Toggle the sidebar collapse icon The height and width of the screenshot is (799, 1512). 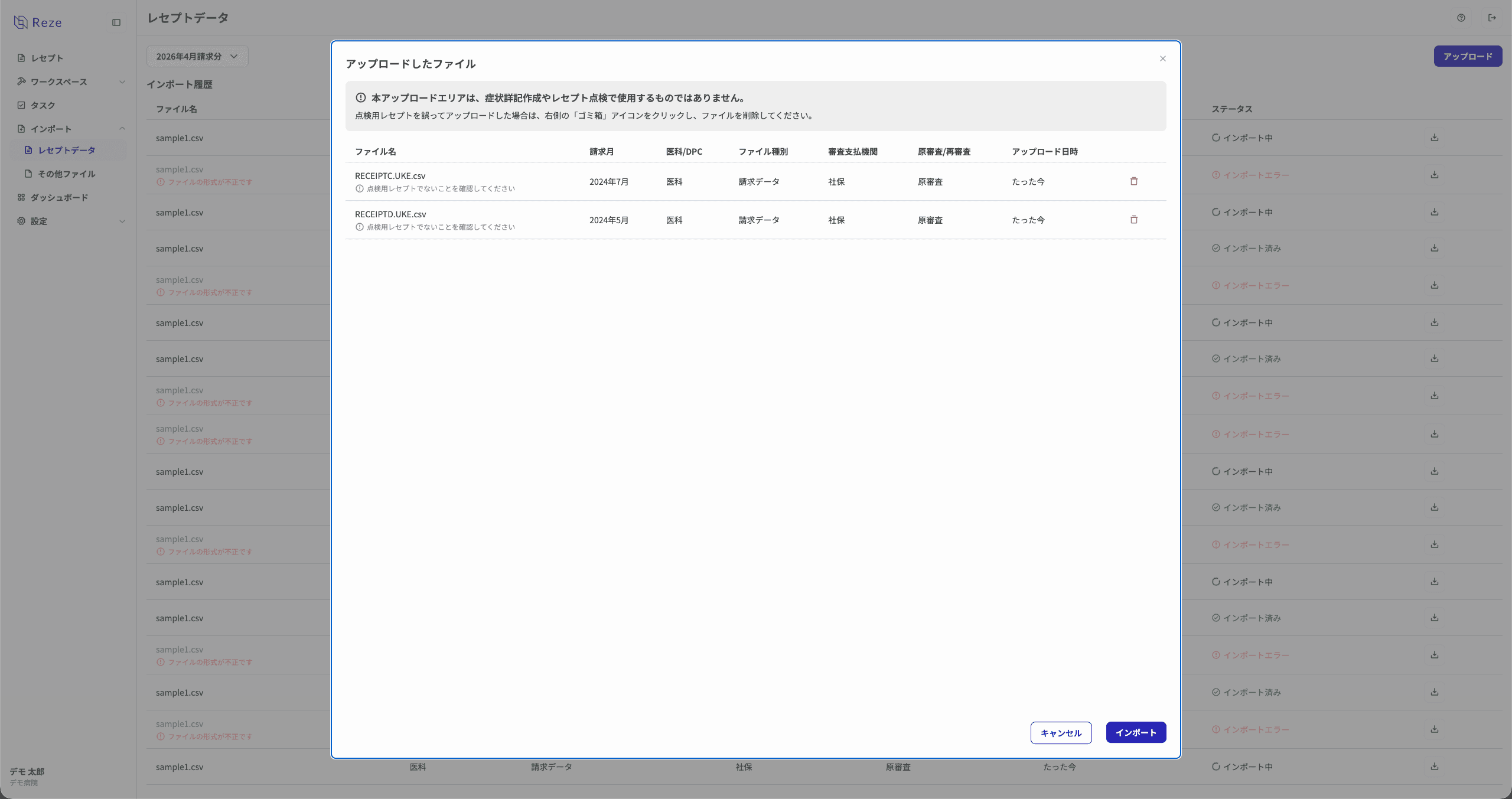click(116, 22)
